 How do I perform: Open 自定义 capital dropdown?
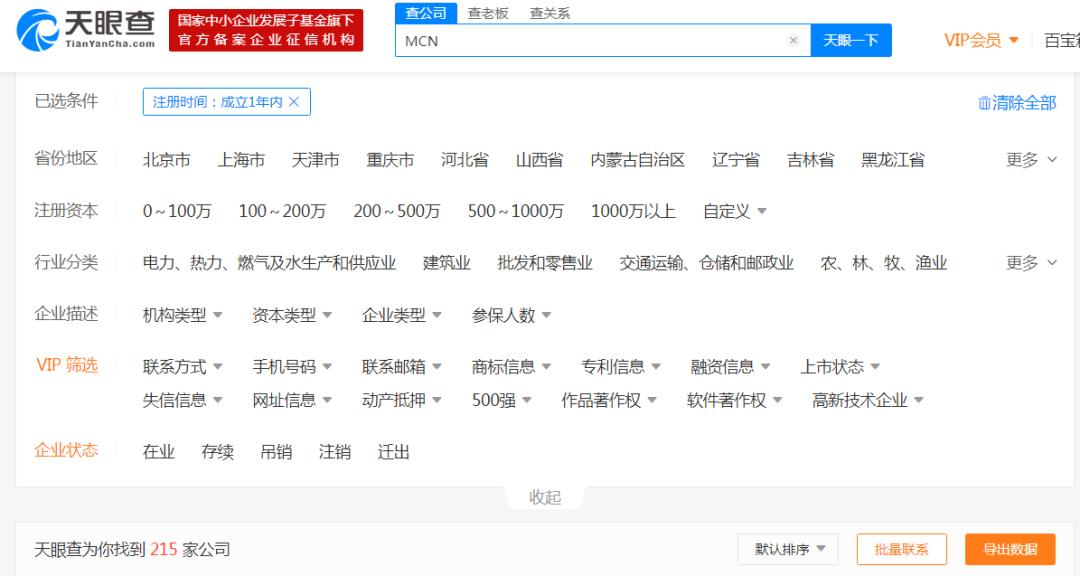click(734, 211)
